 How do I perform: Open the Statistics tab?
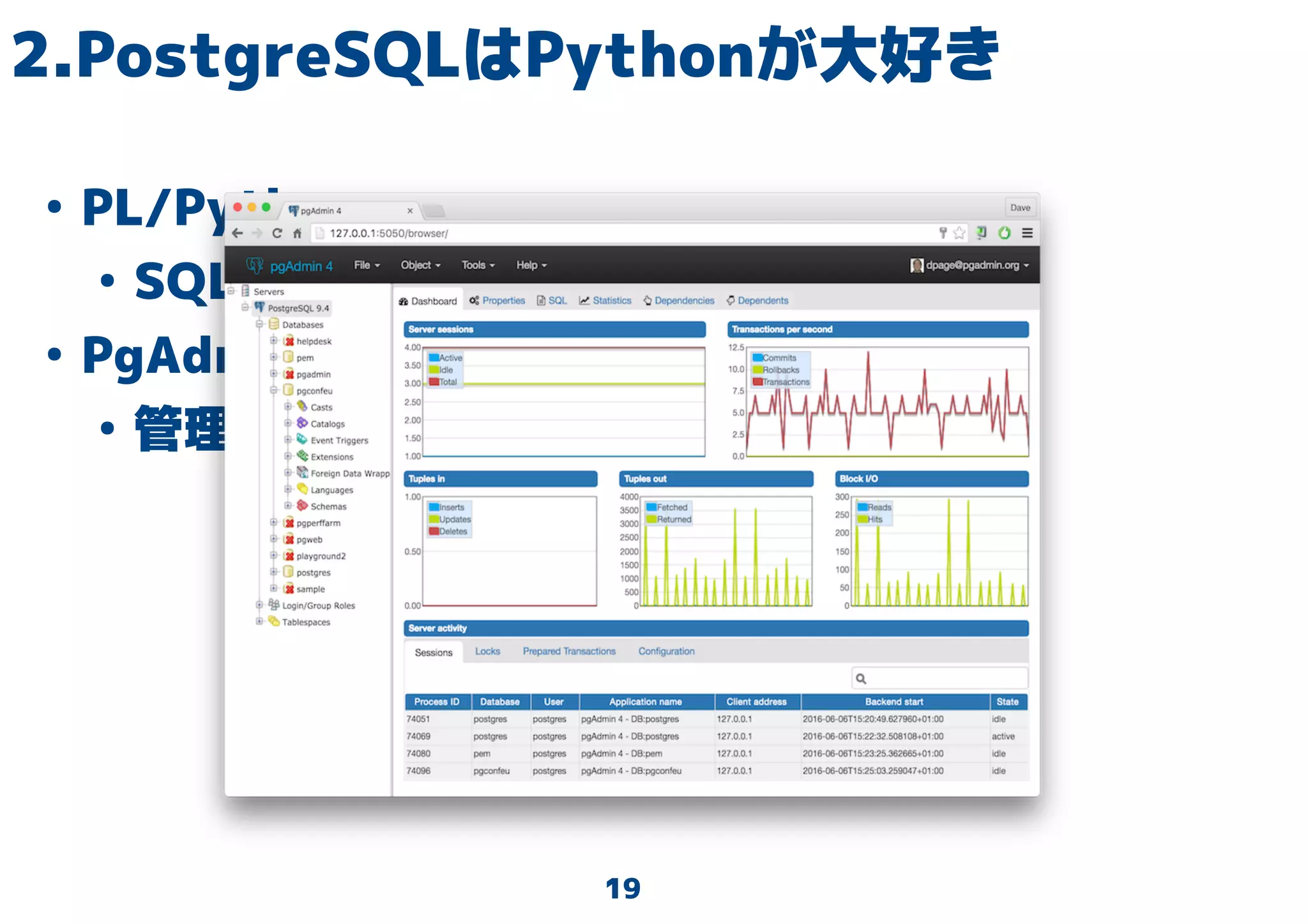605,300
